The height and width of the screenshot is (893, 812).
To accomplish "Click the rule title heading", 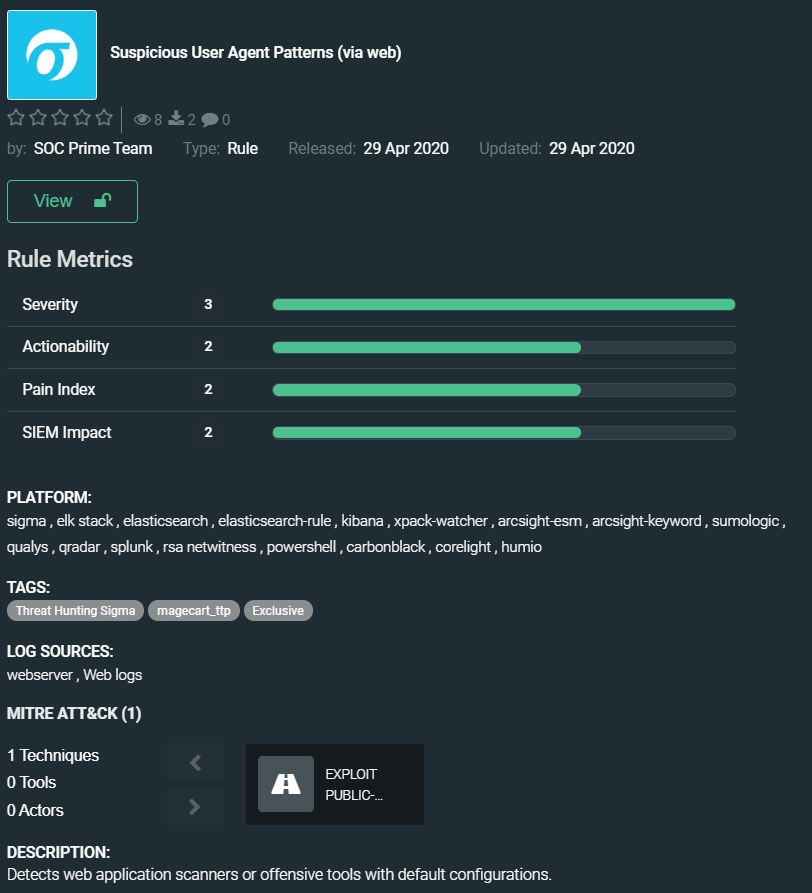I will pyautogui.click(x=255, y=53).
